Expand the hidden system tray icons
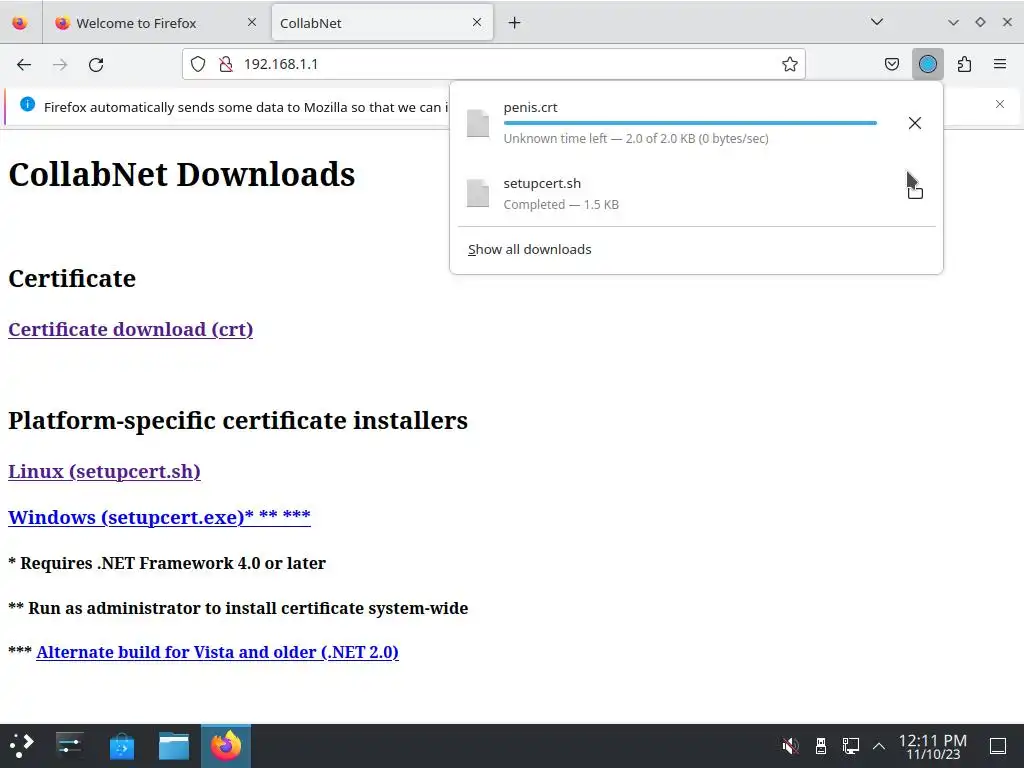This screenshot has width=1024, height=768. (879, 746)
